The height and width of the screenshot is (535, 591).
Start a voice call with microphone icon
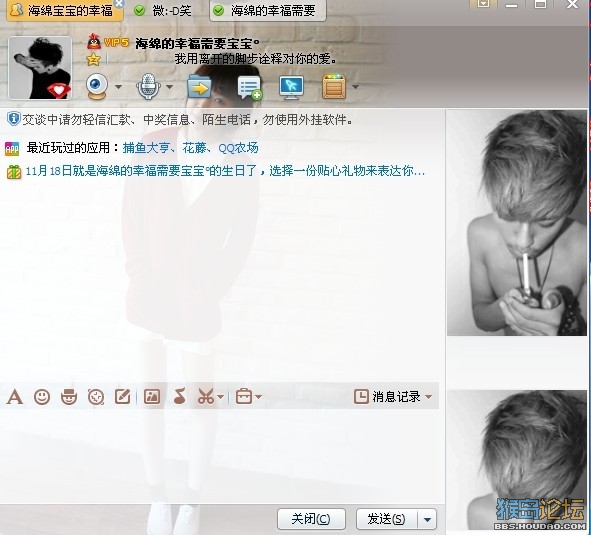pos(148,86)
